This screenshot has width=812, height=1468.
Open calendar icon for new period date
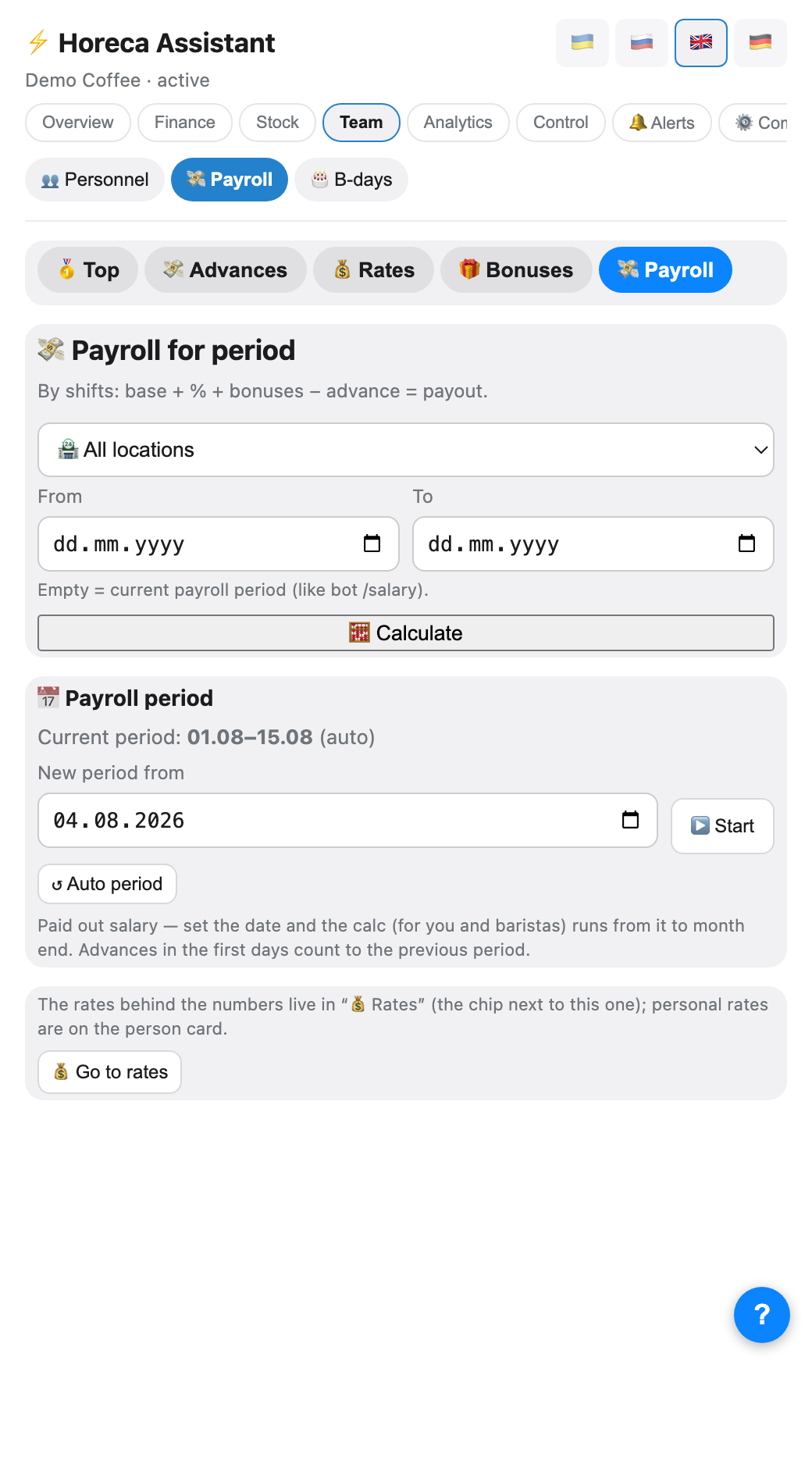(x=631, y=820)
